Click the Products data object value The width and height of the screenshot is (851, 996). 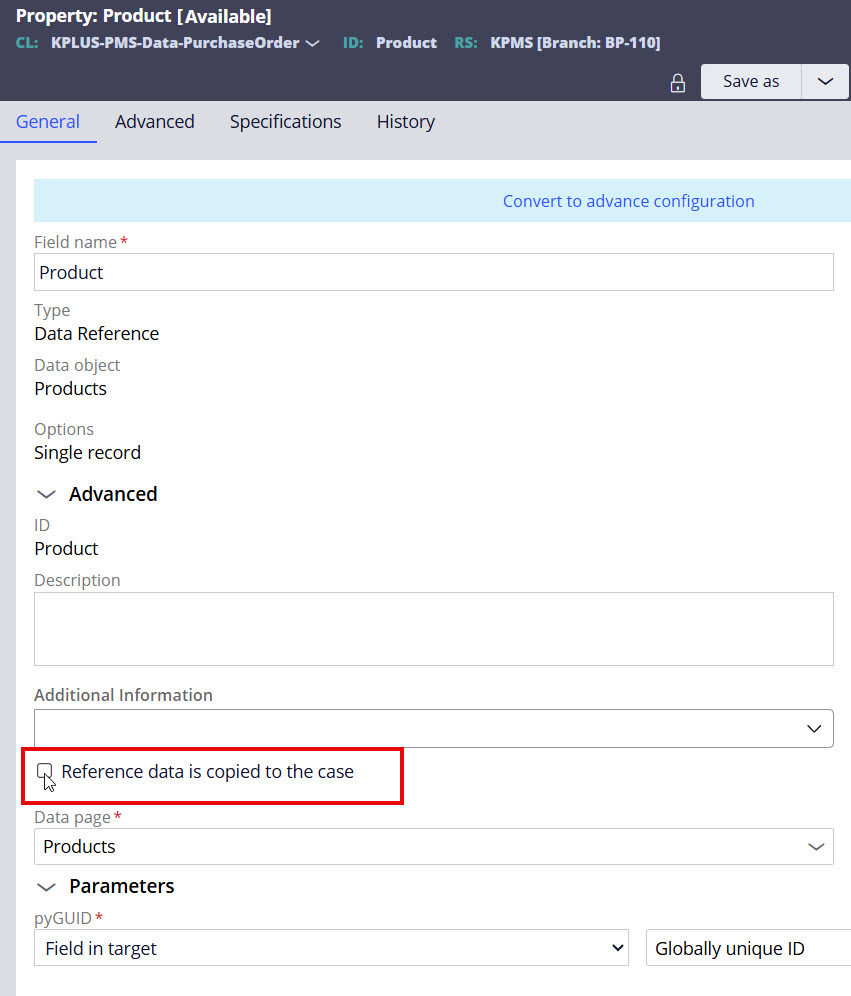(70, 388)
